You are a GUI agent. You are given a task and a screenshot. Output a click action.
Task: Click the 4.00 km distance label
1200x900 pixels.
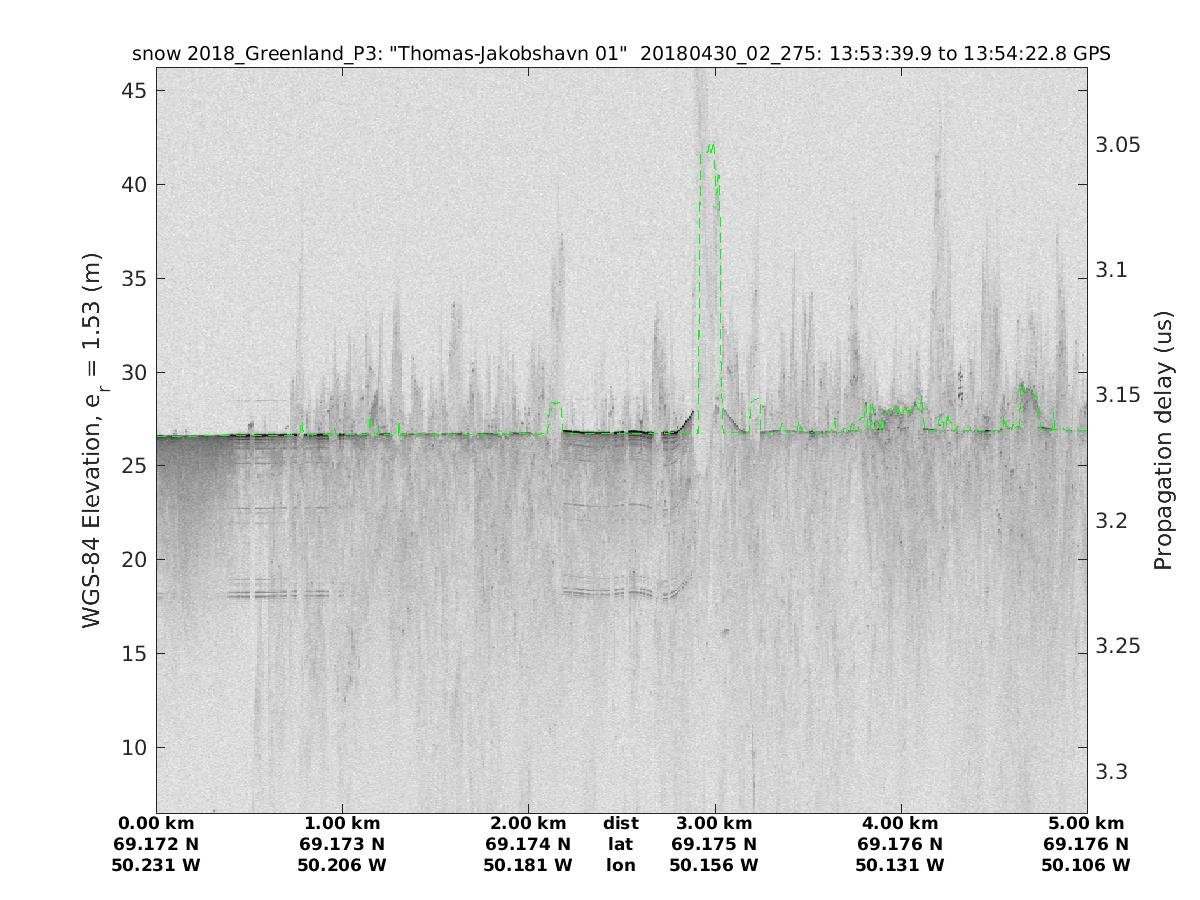point(900,824)
